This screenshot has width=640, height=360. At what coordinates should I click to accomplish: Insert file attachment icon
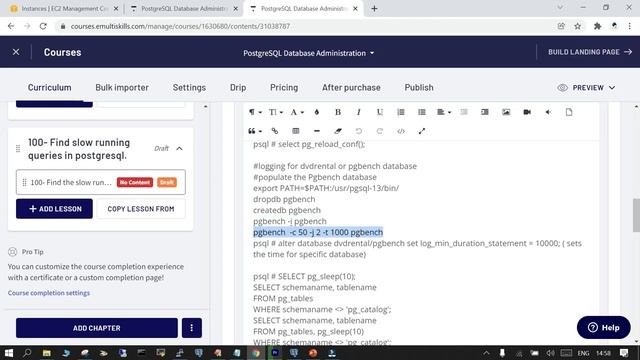click(x=569, y=112)
